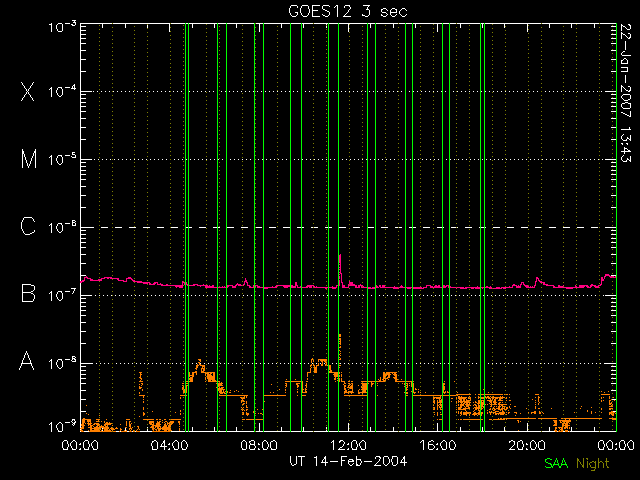
Task: Click the 20:00 time axis label
Action: (527, 445)
